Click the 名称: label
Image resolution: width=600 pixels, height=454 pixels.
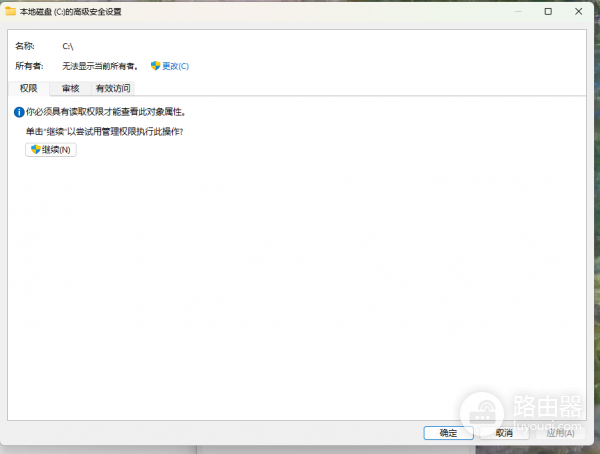click(x=25, y=46)
